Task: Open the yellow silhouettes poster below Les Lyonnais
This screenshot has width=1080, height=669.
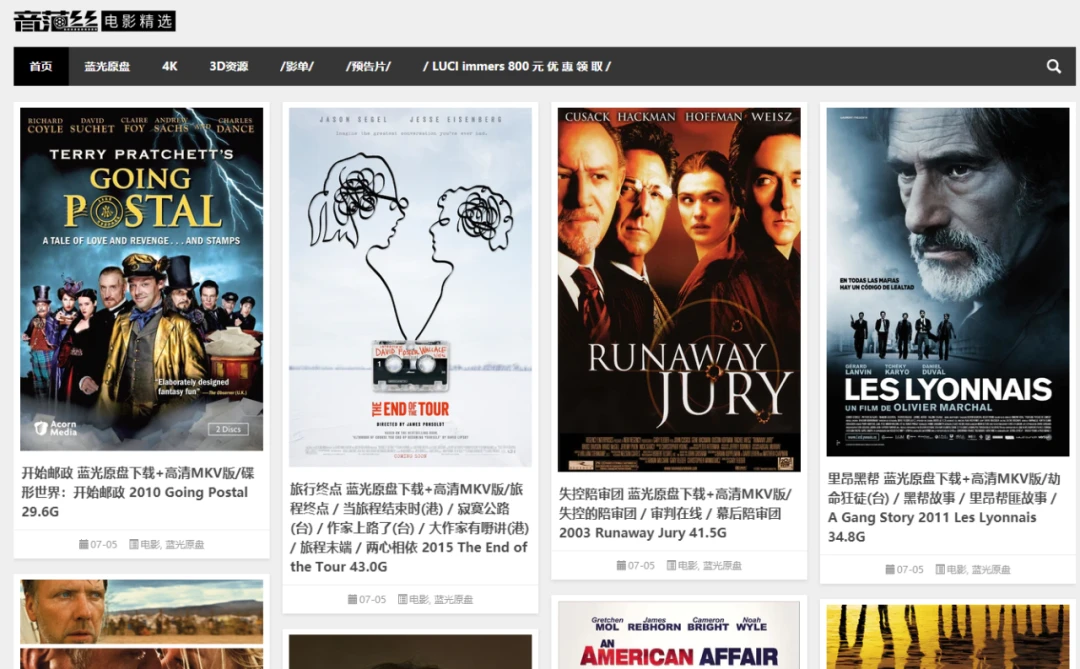Action: 948,637
